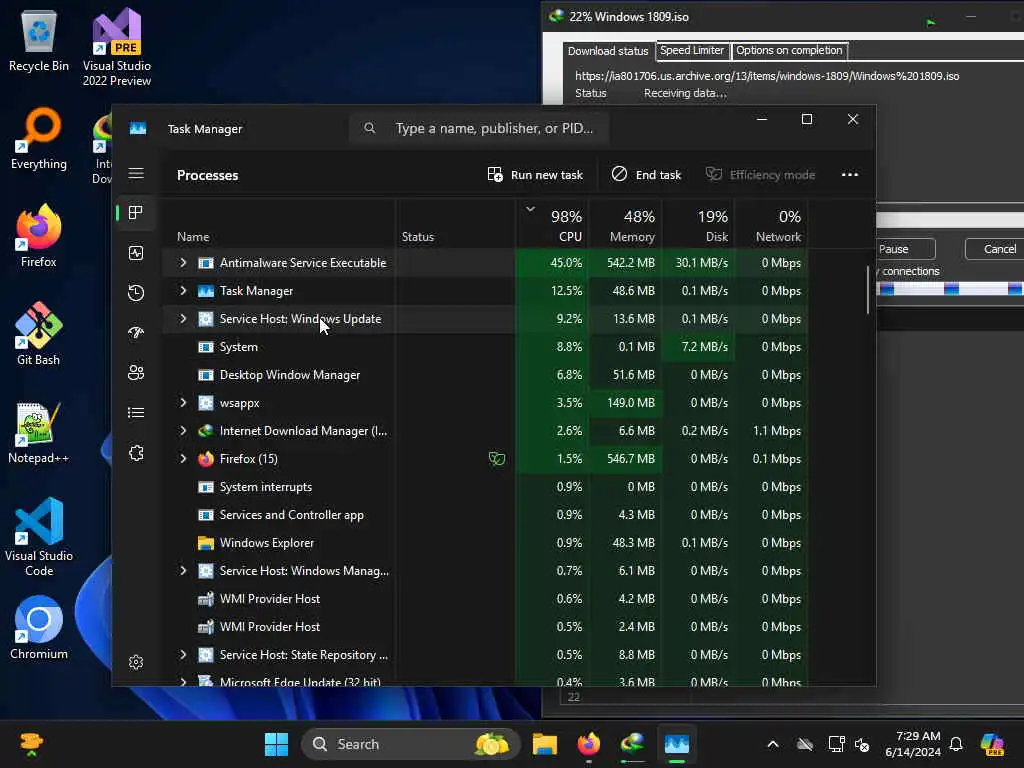Open Visual Studio Code desktop icon

click(39, 537)
